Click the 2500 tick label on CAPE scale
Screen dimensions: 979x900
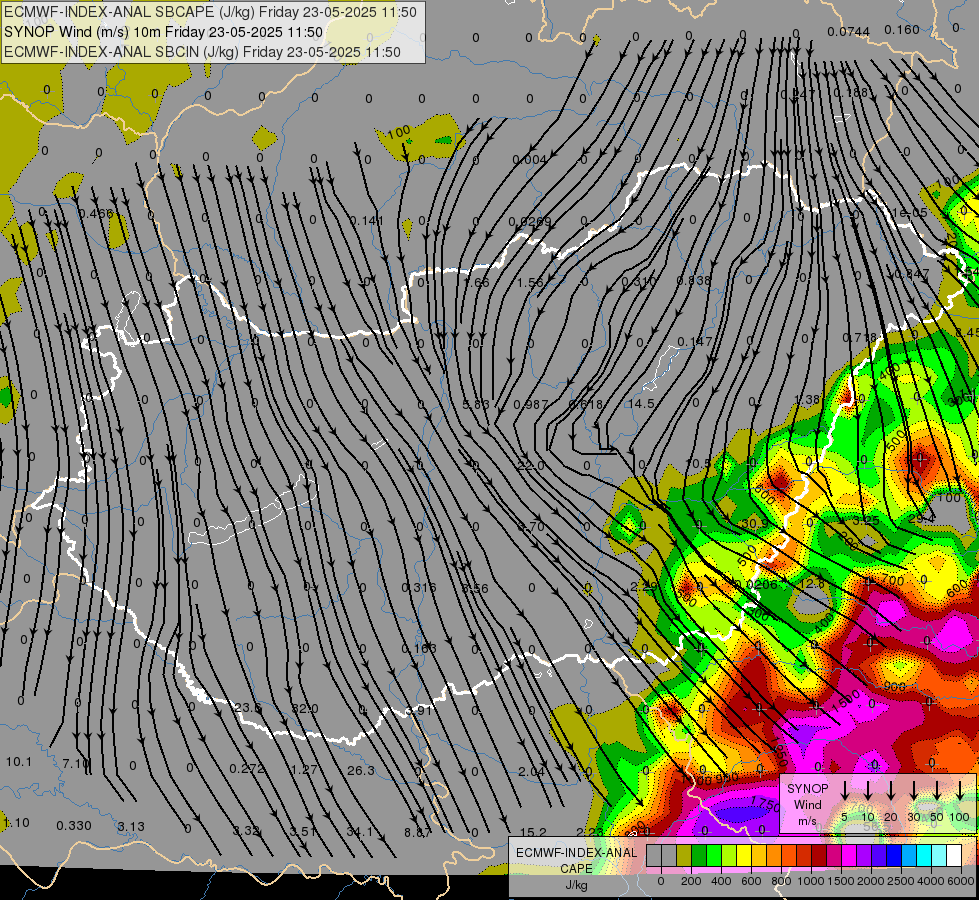[x=901, y=881]
